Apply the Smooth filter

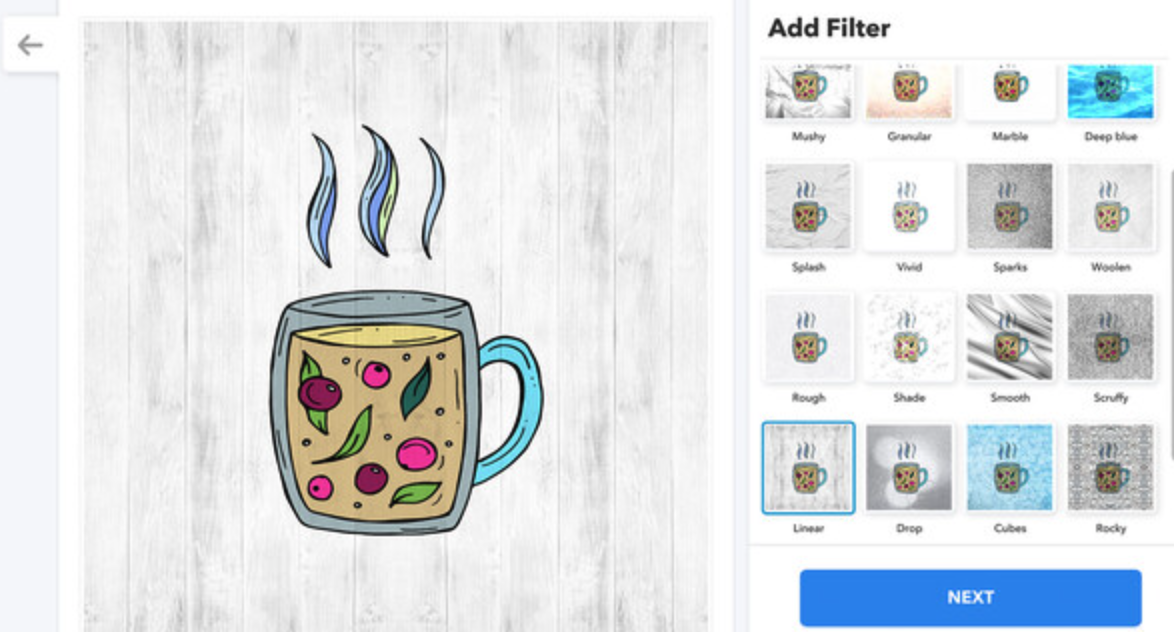[x=1009, y=337]
